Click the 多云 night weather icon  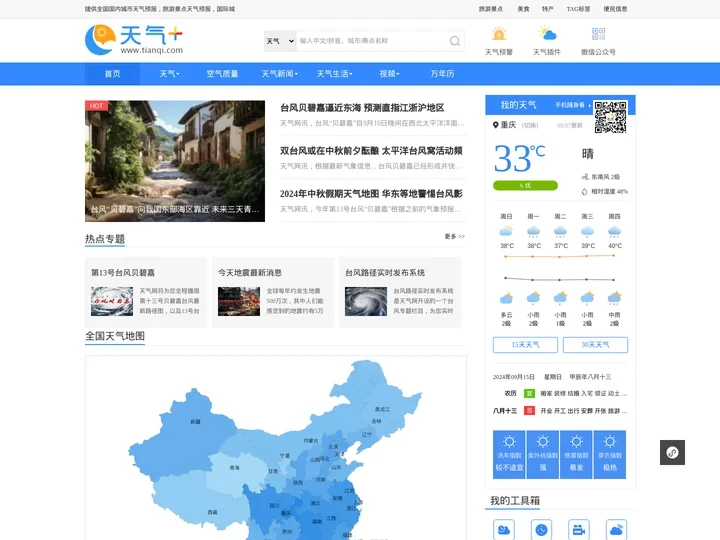coord(506,298)
